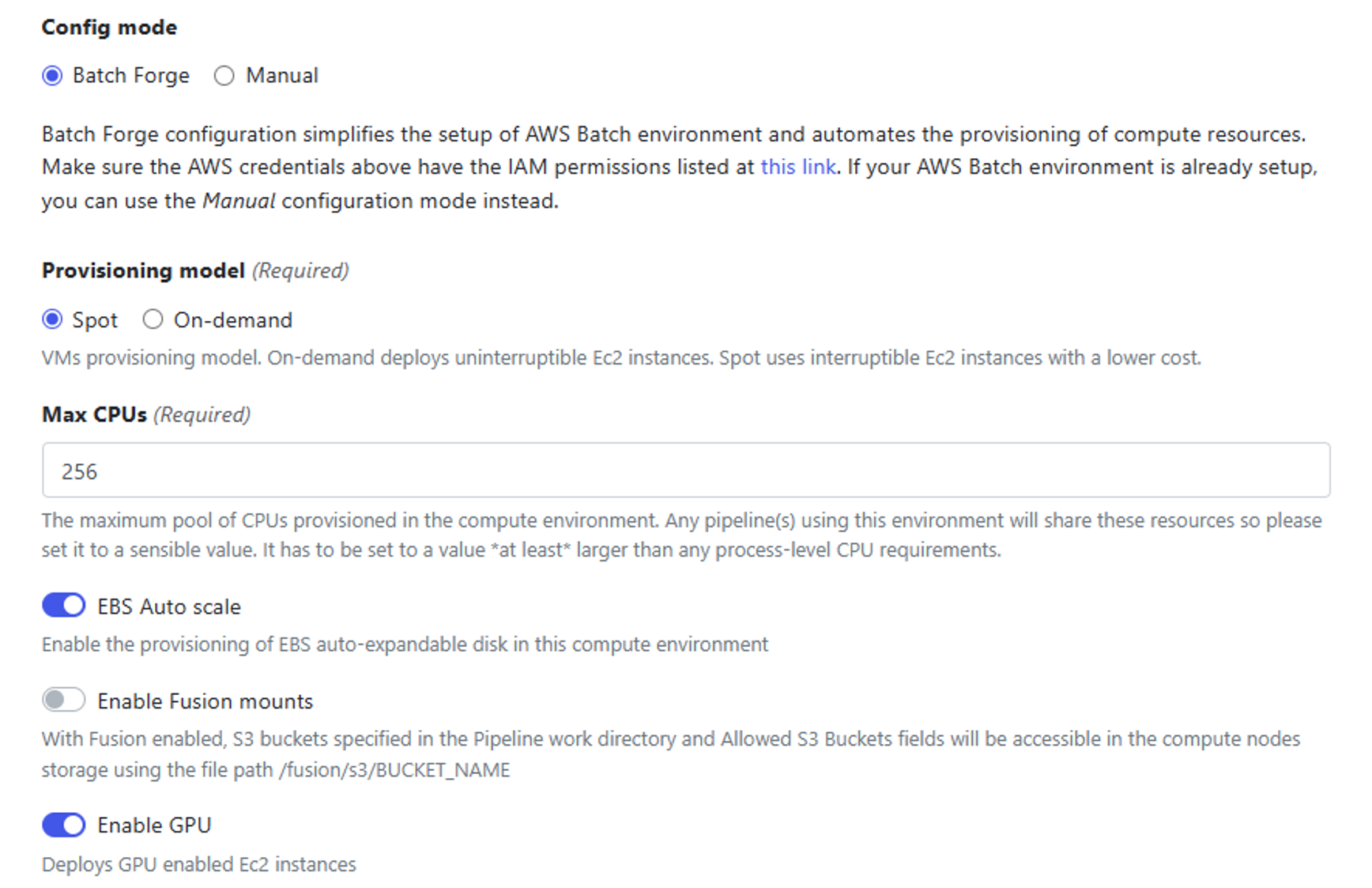Click the 'Enable GPU' label text
The image size is (1372, 888).
[154, 826]
